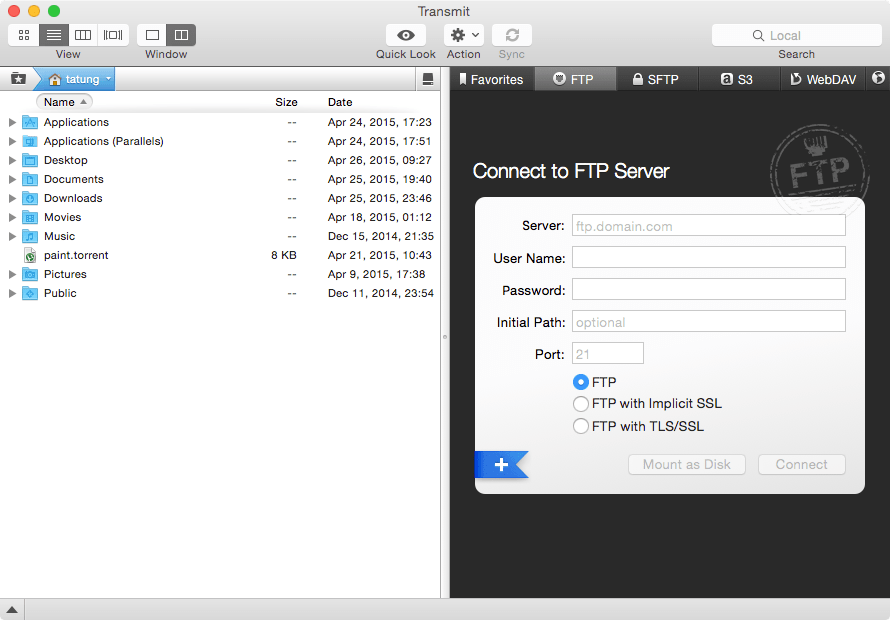The height and width of the screenshot is (620, 890).
Task: Click the Pictures folder icon
Action: pos(30,274)
